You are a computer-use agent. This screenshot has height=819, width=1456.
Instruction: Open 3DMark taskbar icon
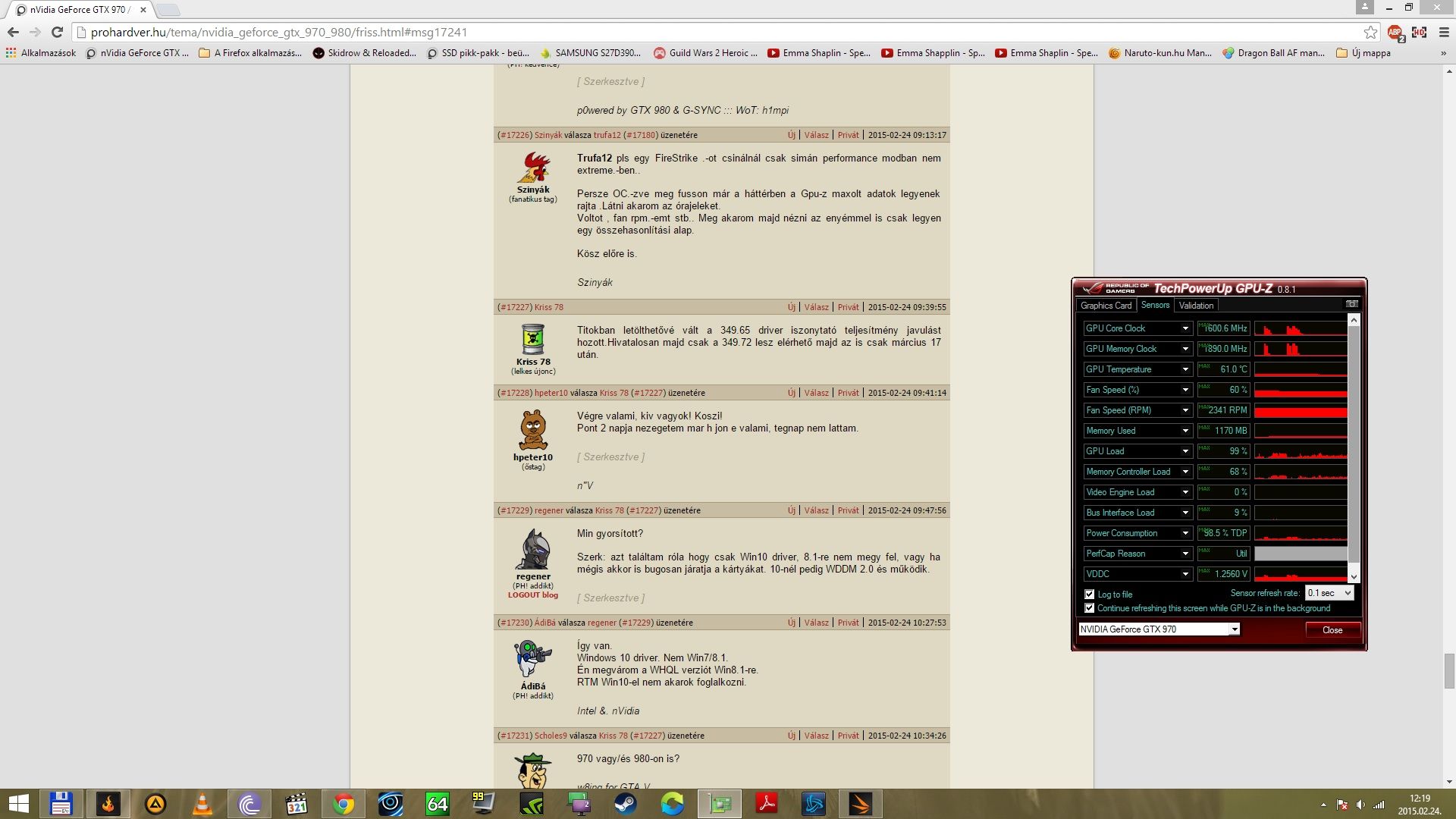tap(861, 804)
